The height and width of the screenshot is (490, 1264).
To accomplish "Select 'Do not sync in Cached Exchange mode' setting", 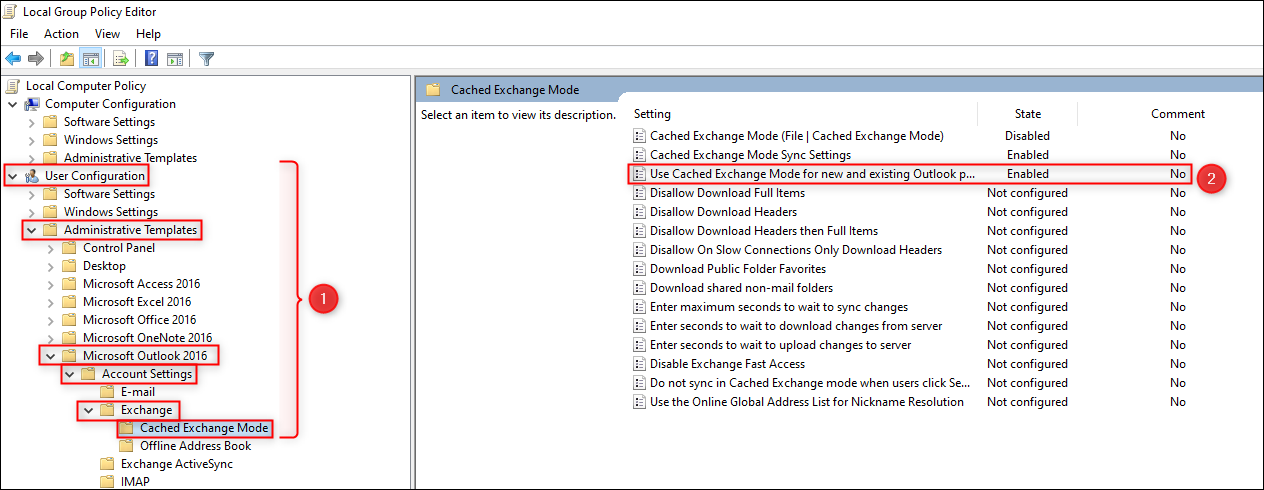I will 810,383.
